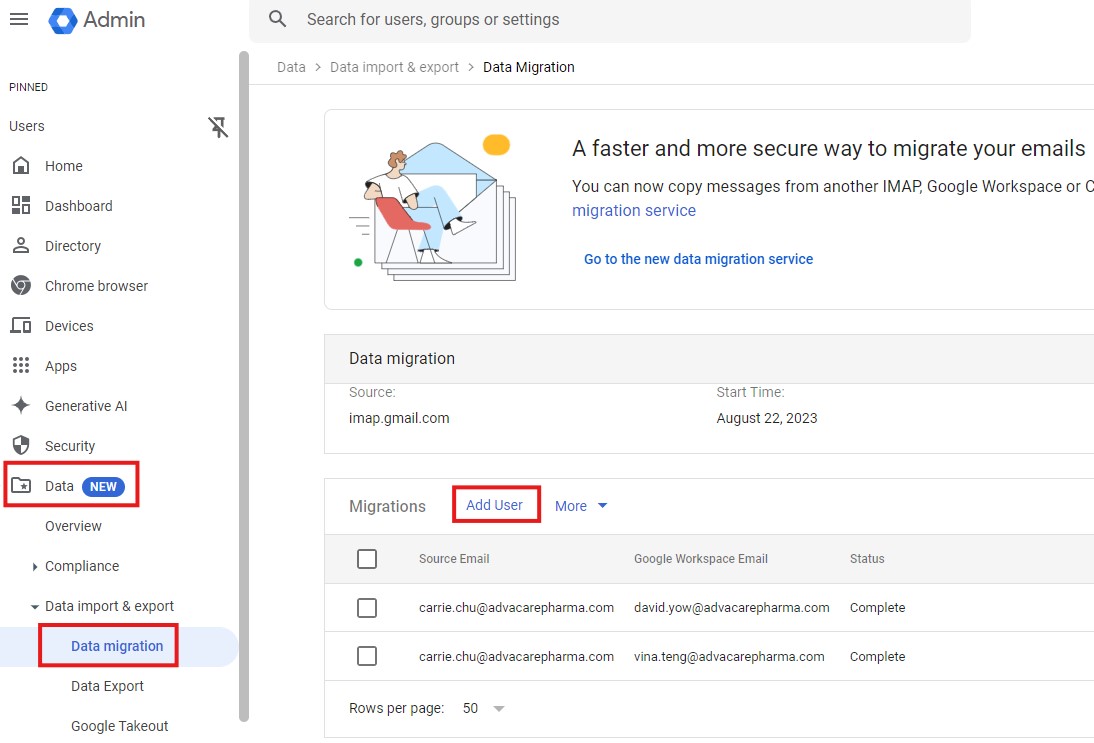1094x743 pixels.
Task: Go to Devices section
Action: (69, 326)
